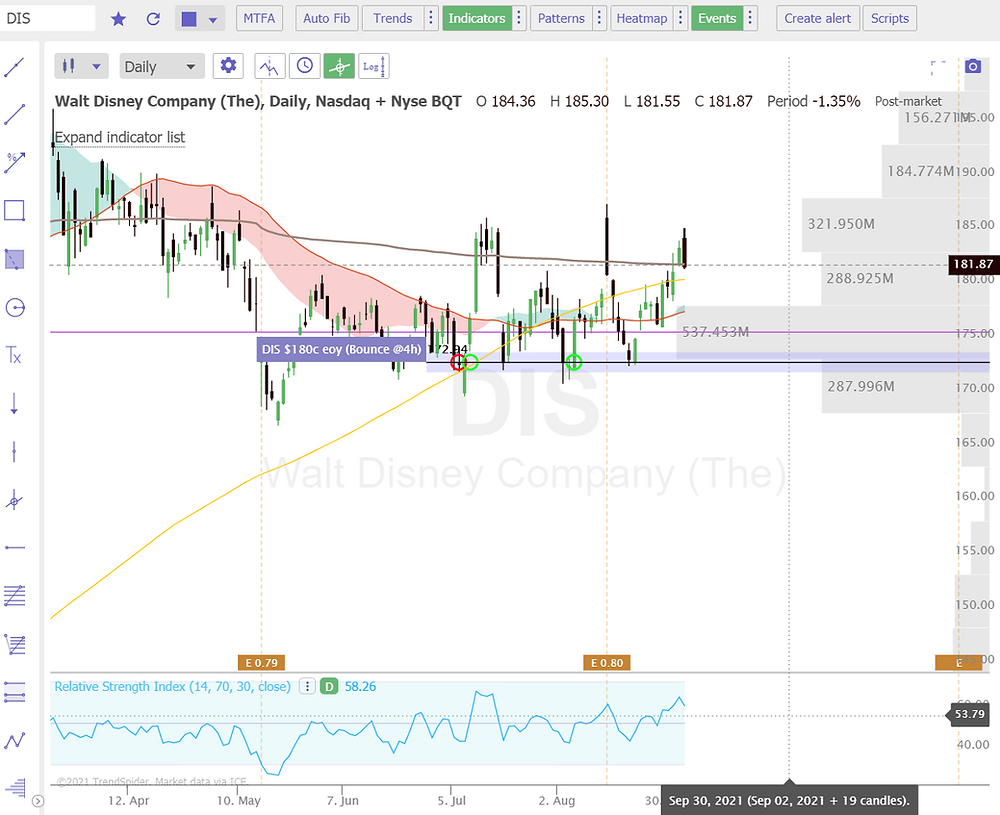Select the Fibonacci fan lines tool
Screen dimensions: 1000x815
click(14, 644)
